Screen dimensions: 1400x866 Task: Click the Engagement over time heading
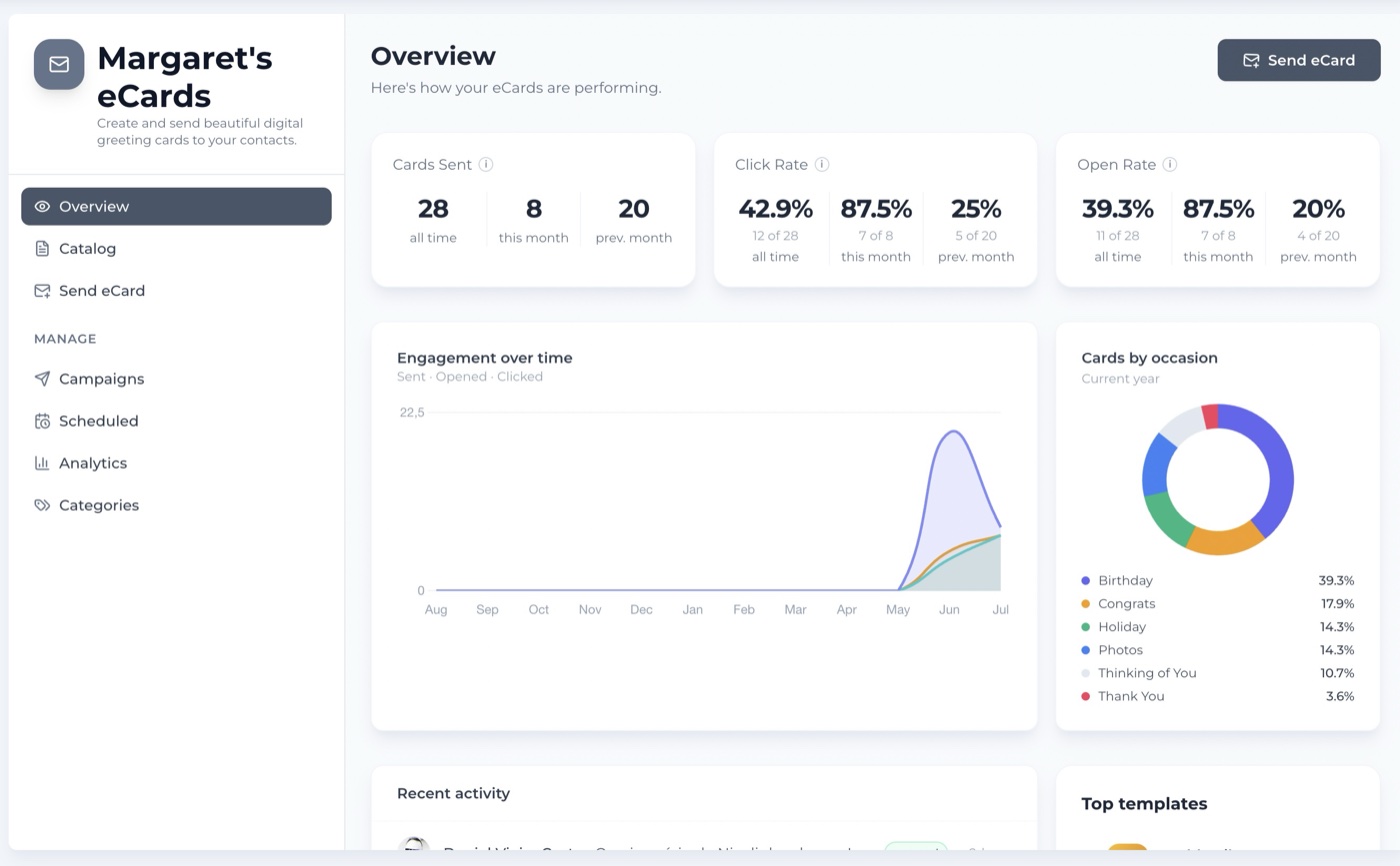coord(485,358)
